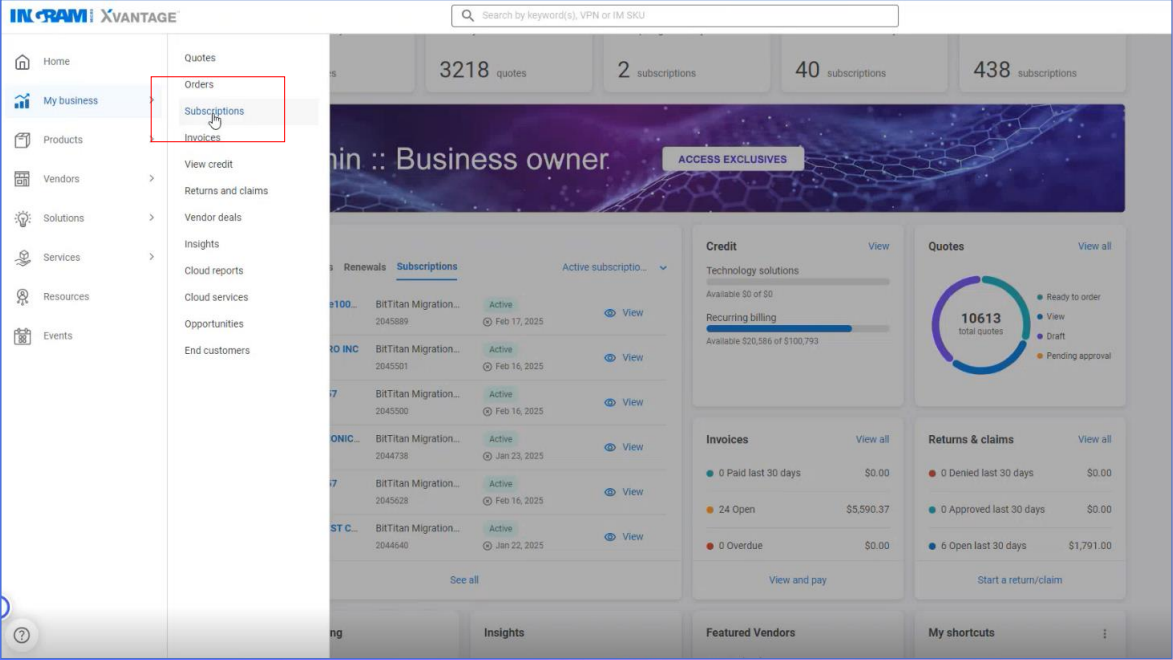This screenshot has height=660, width=1173.
Task: Click clock icon beside Jan 23, 2025
Action: click(x=488, y=456)
